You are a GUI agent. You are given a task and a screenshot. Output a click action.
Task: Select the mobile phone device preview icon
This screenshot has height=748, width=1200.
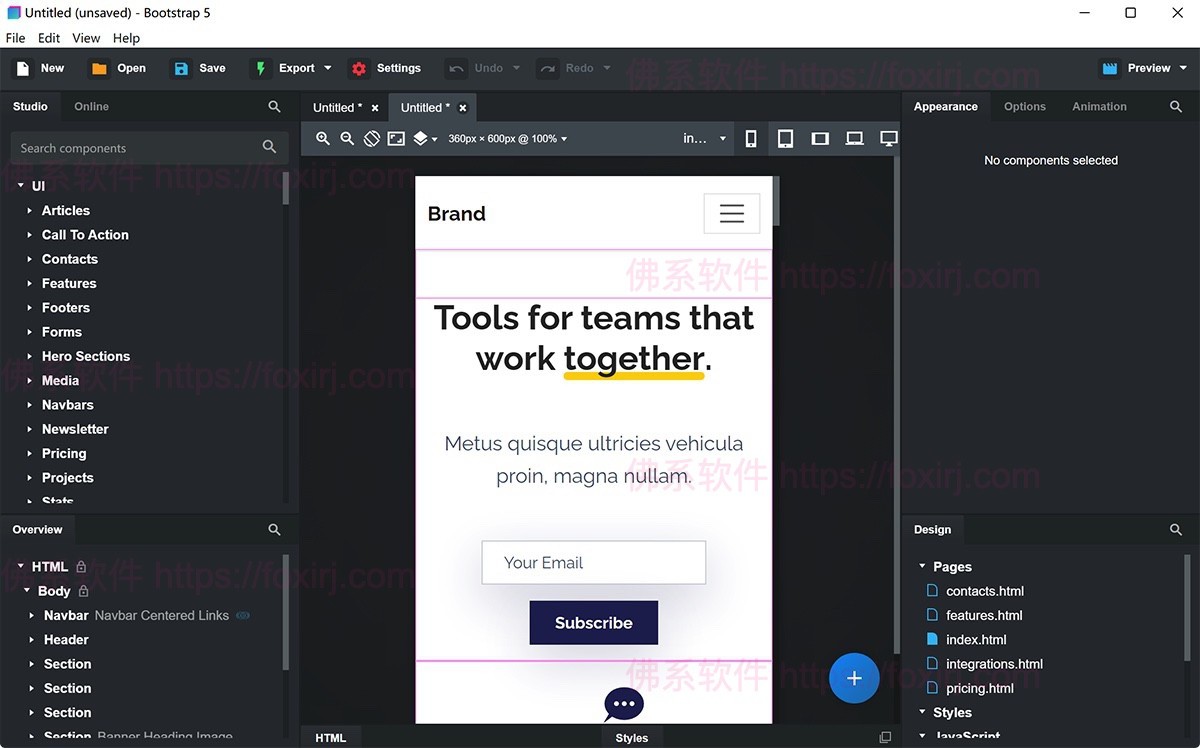click(751, 139)
